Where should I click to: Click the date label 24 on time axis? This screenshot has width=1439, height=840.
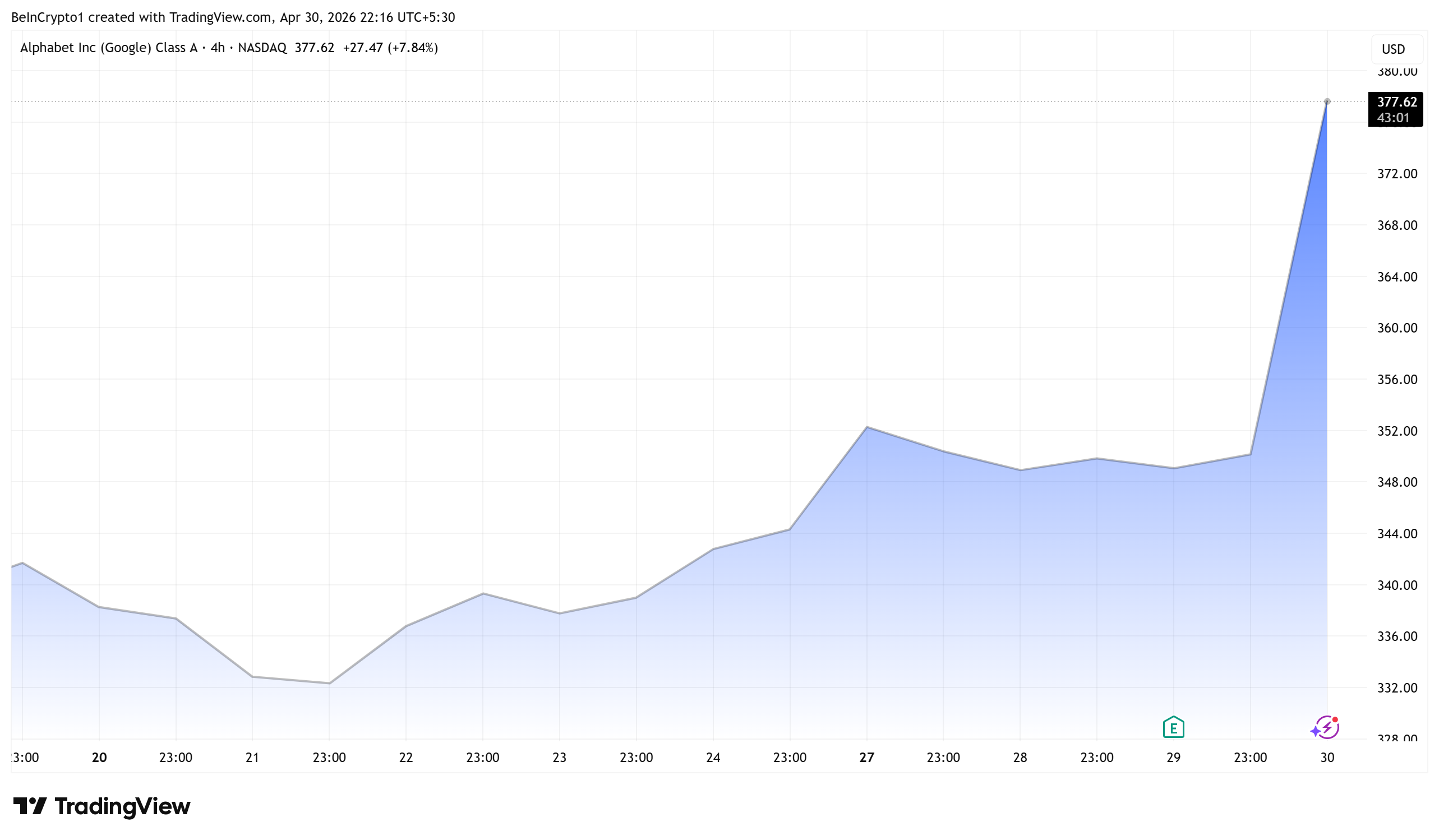click(713, 758)
